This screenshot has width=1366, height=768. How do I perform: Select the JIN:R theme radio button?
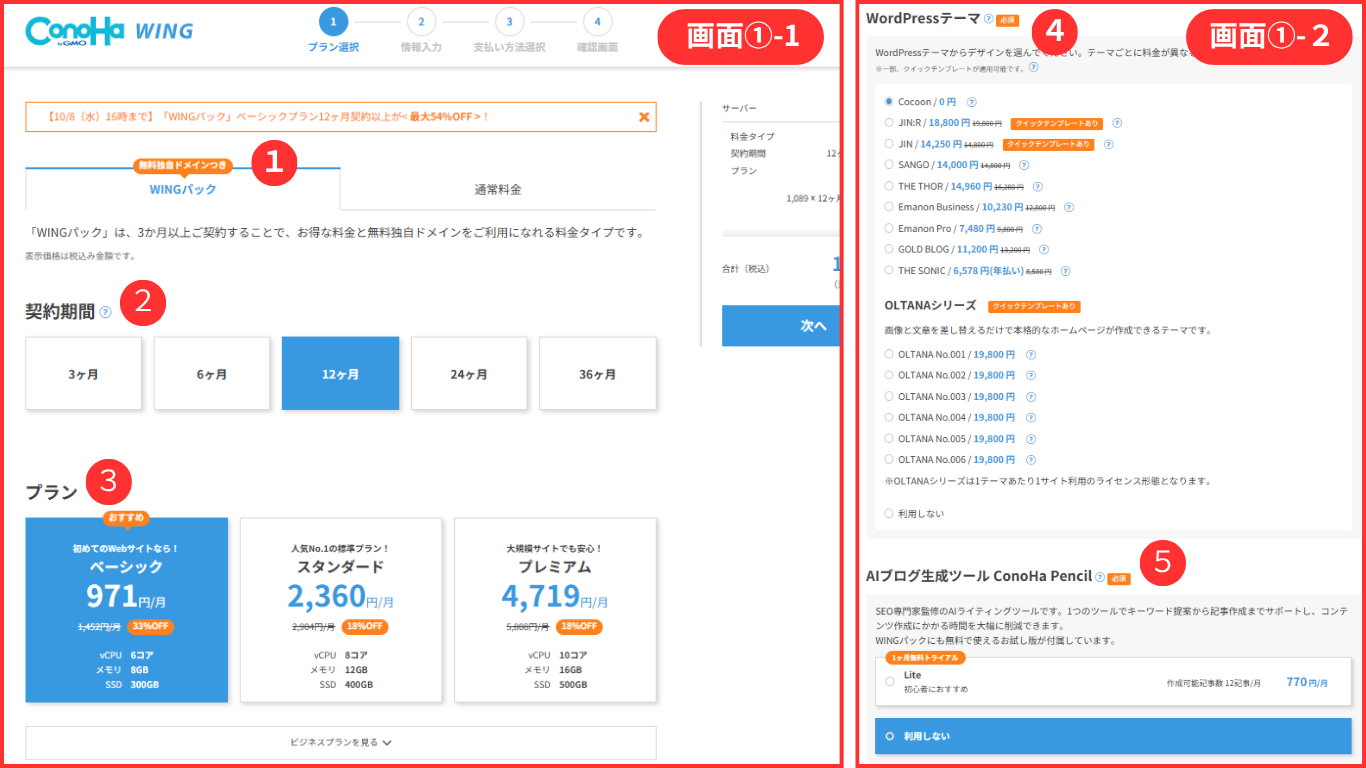[889, 123]
